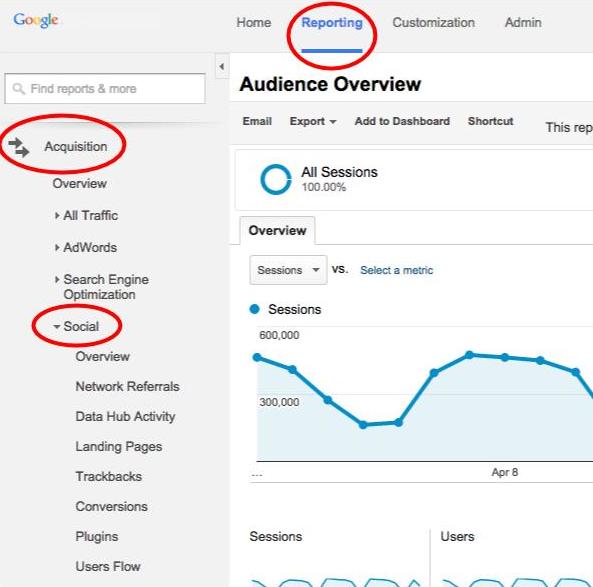
Task: Click the All Sessions circle icon
Action: pyautogui.click(x=276, y=179)
